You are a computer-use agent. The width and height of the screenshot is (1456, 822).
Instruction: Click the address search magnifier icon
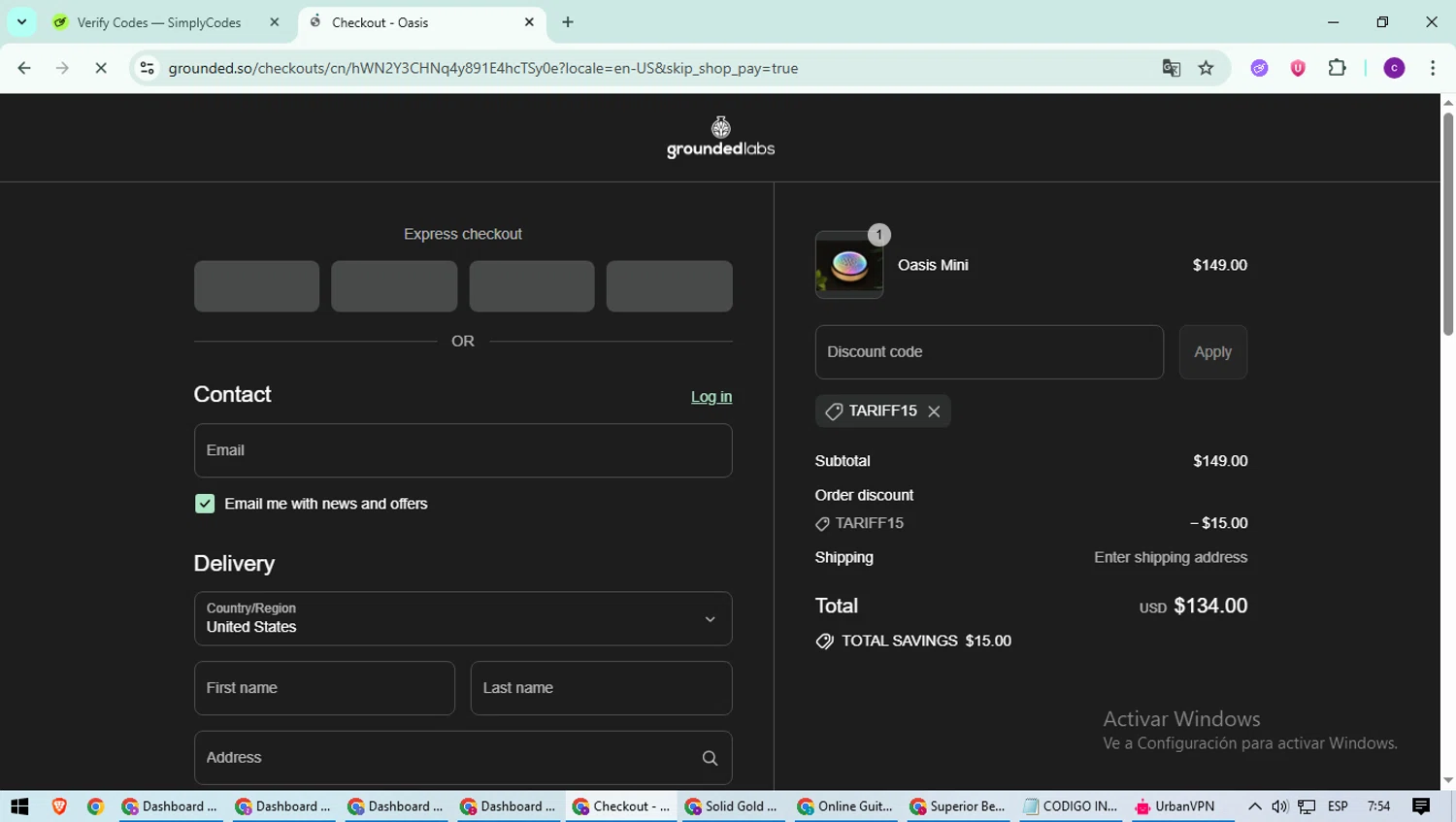coord(710,758)
